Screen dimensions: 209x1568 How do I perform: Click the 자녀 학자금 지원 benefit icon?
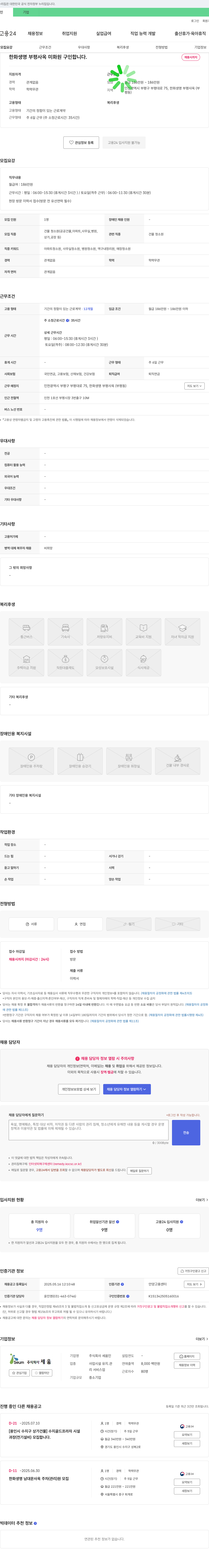tap(182, 632)
